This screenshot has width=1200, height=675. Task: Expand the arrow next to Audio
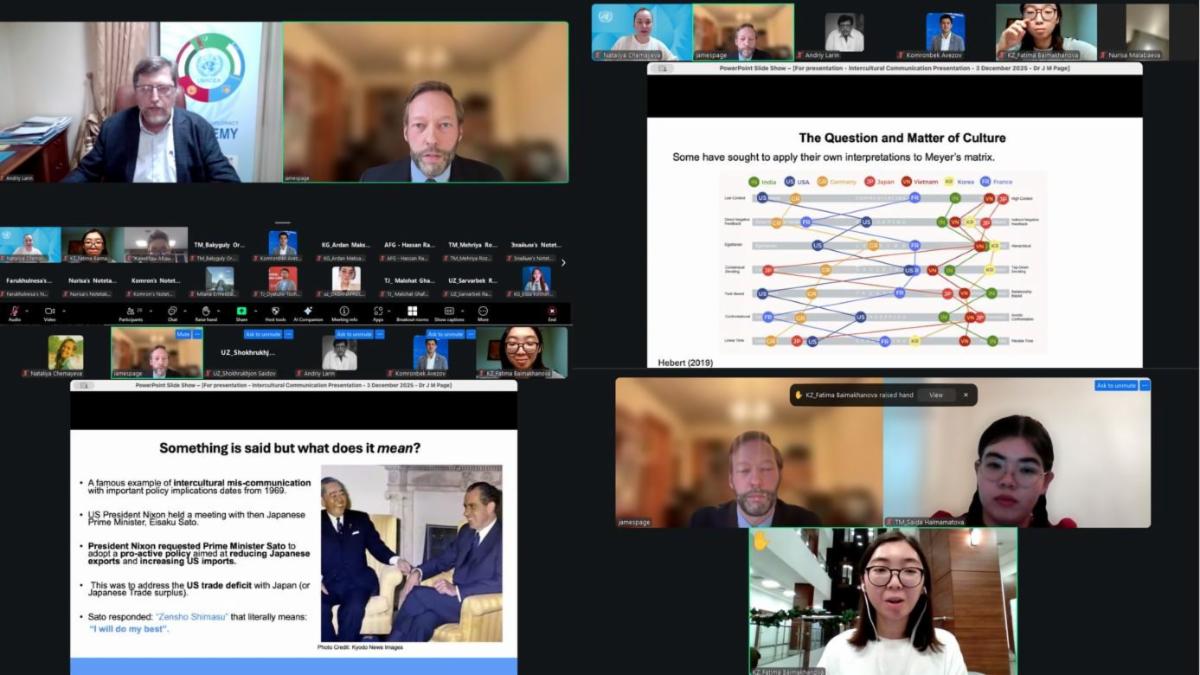point(27,310)
